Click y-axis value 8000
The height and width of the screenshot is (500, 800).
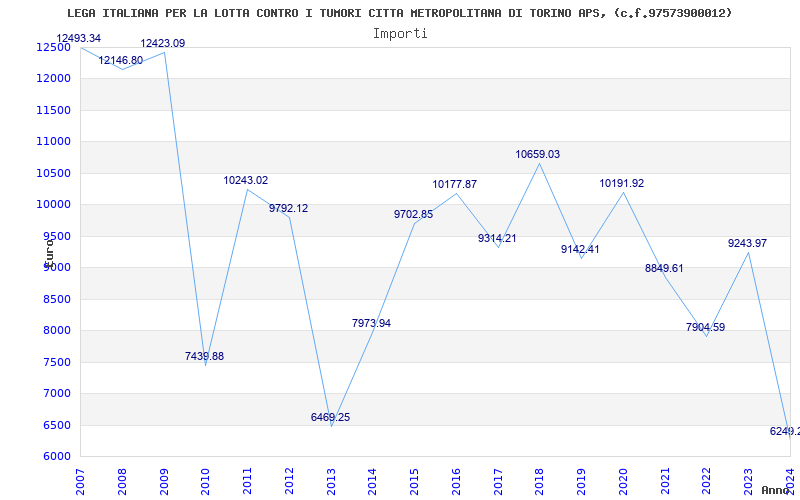pos(56,331)
